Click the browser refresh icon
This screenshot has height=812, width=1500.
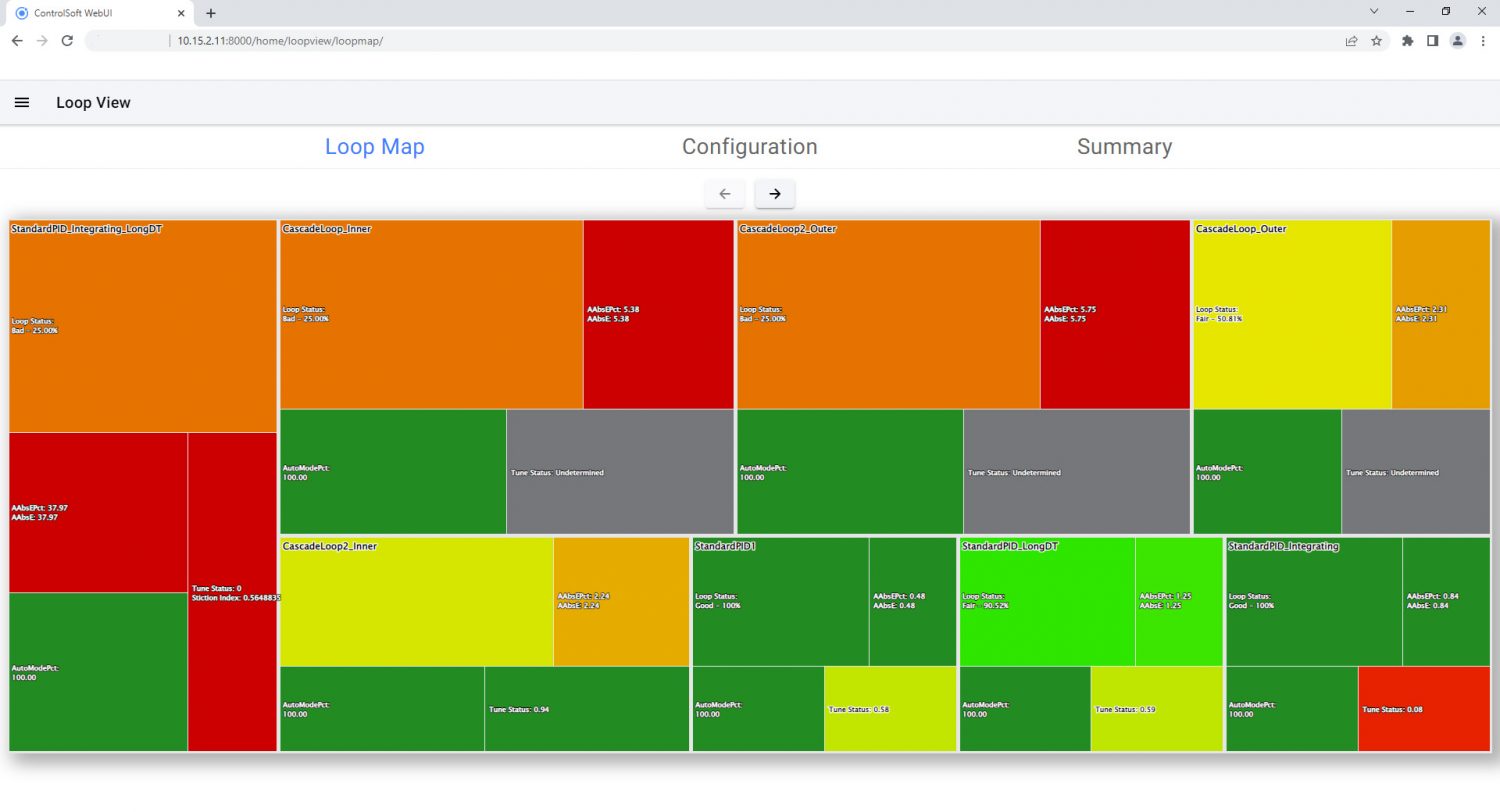[67, 41]
